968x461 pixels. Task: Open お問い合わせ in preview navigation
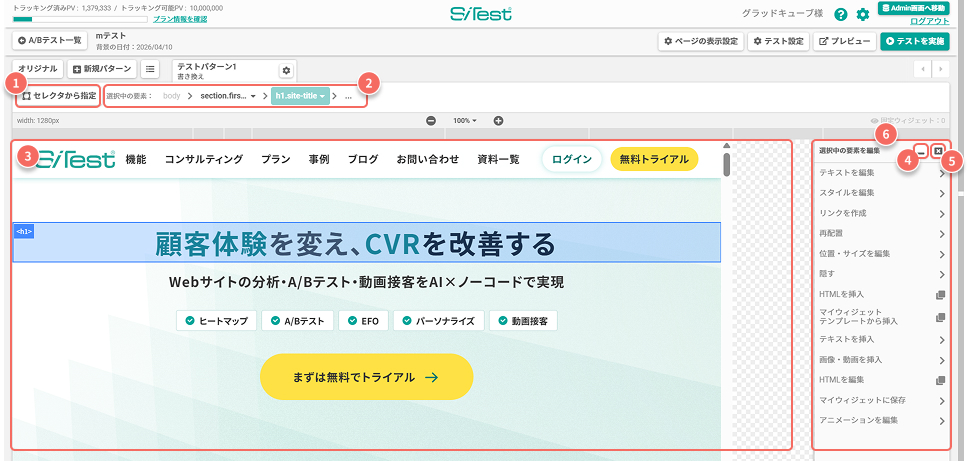tap(428, 159)
